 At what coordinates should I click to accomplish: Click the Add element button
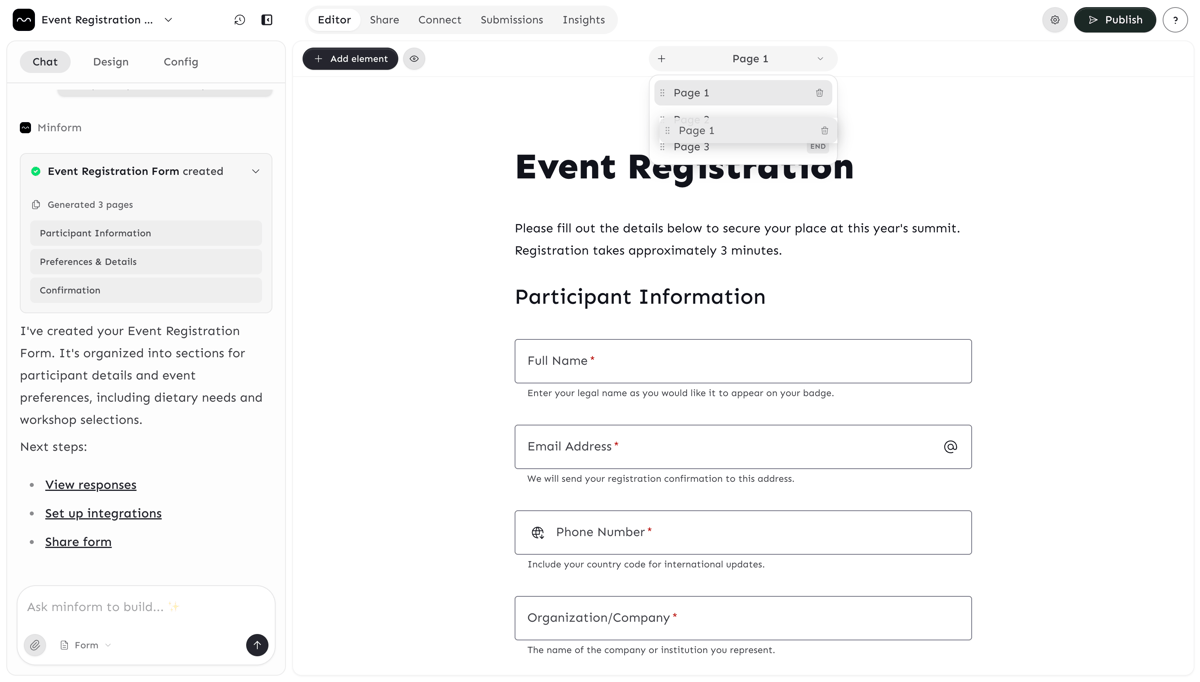click(x=350, y=59)
